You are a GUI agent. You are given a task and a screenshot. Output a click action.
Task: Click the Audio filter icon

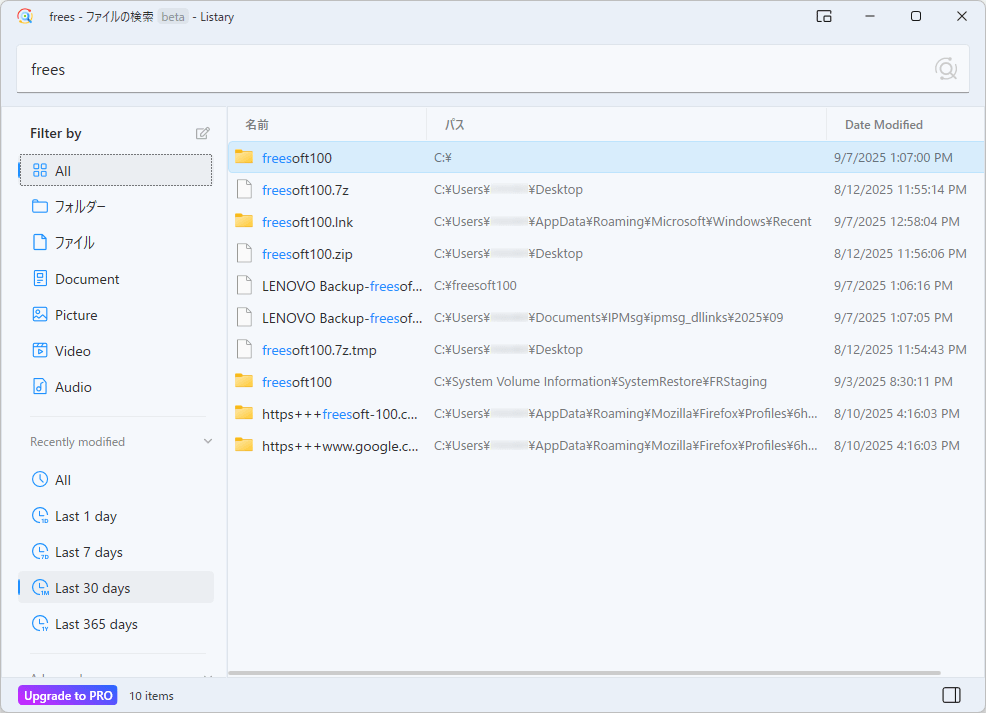coord(40,387)
